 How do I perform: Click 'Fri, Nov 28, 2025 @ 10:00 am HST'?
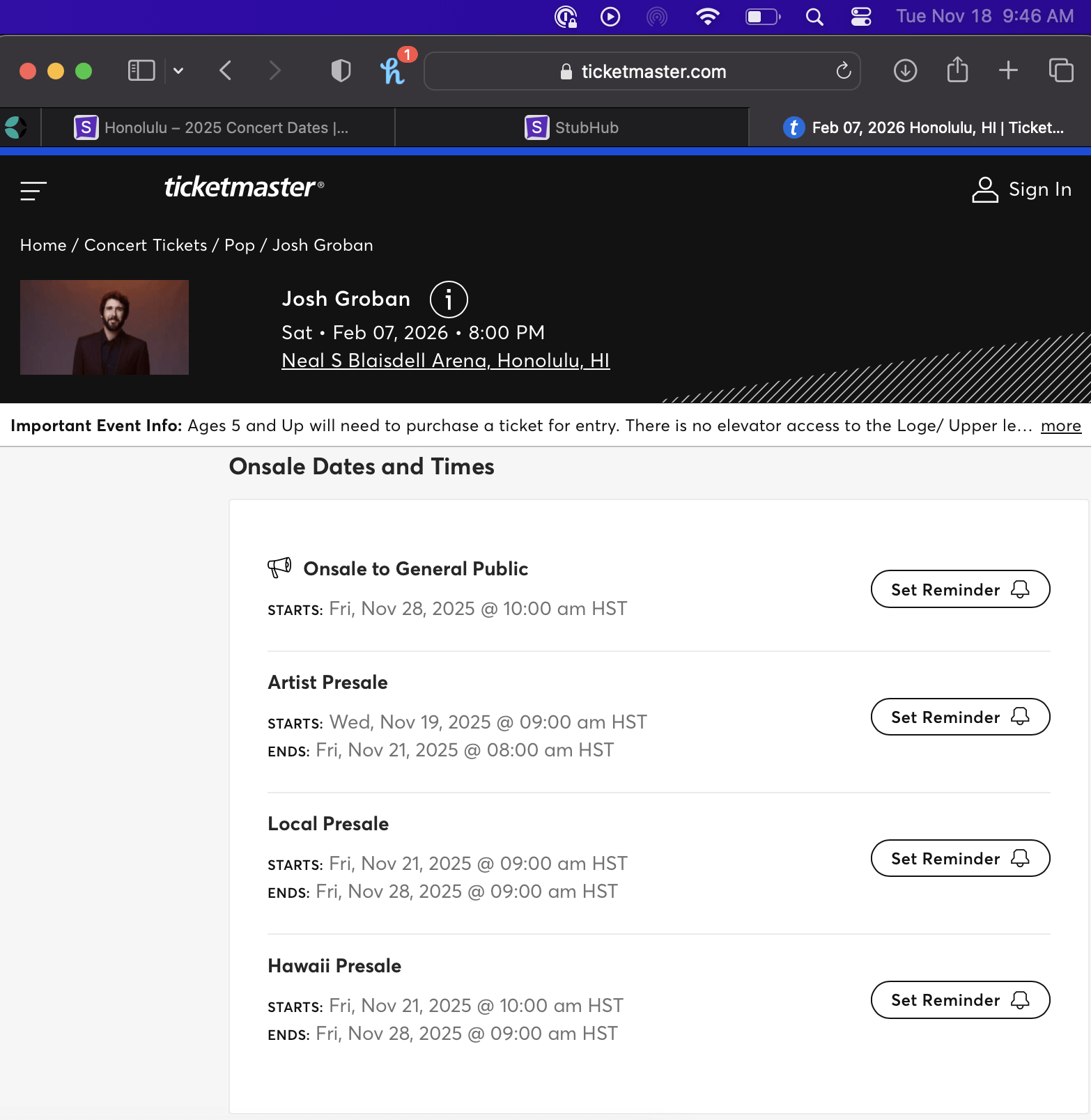[x=478, y=609]
